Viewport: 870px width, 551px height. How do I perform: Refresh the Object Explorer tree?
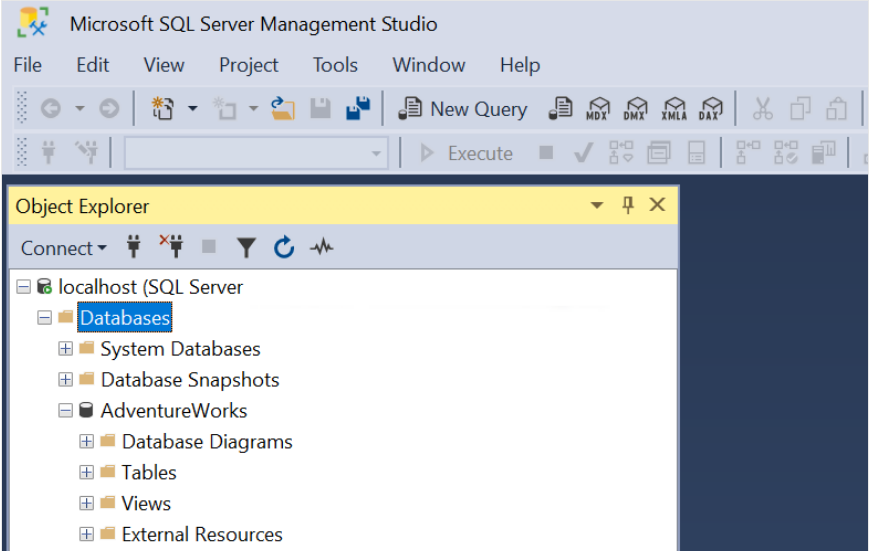[284, 247]
